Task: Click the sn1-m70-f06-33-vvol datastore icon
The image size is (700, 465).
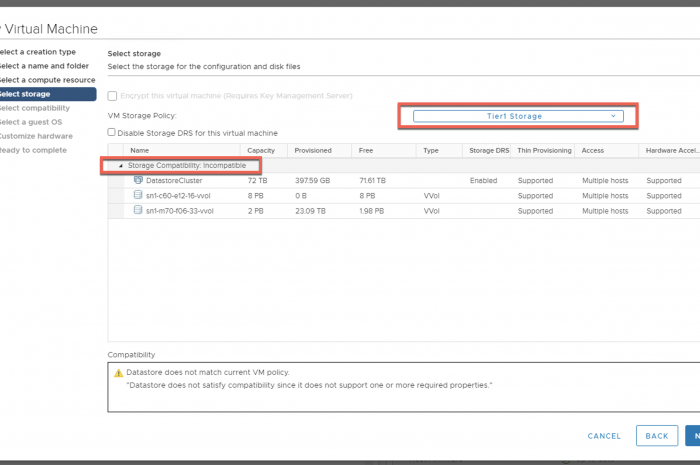Action: [x=138, y=211]
